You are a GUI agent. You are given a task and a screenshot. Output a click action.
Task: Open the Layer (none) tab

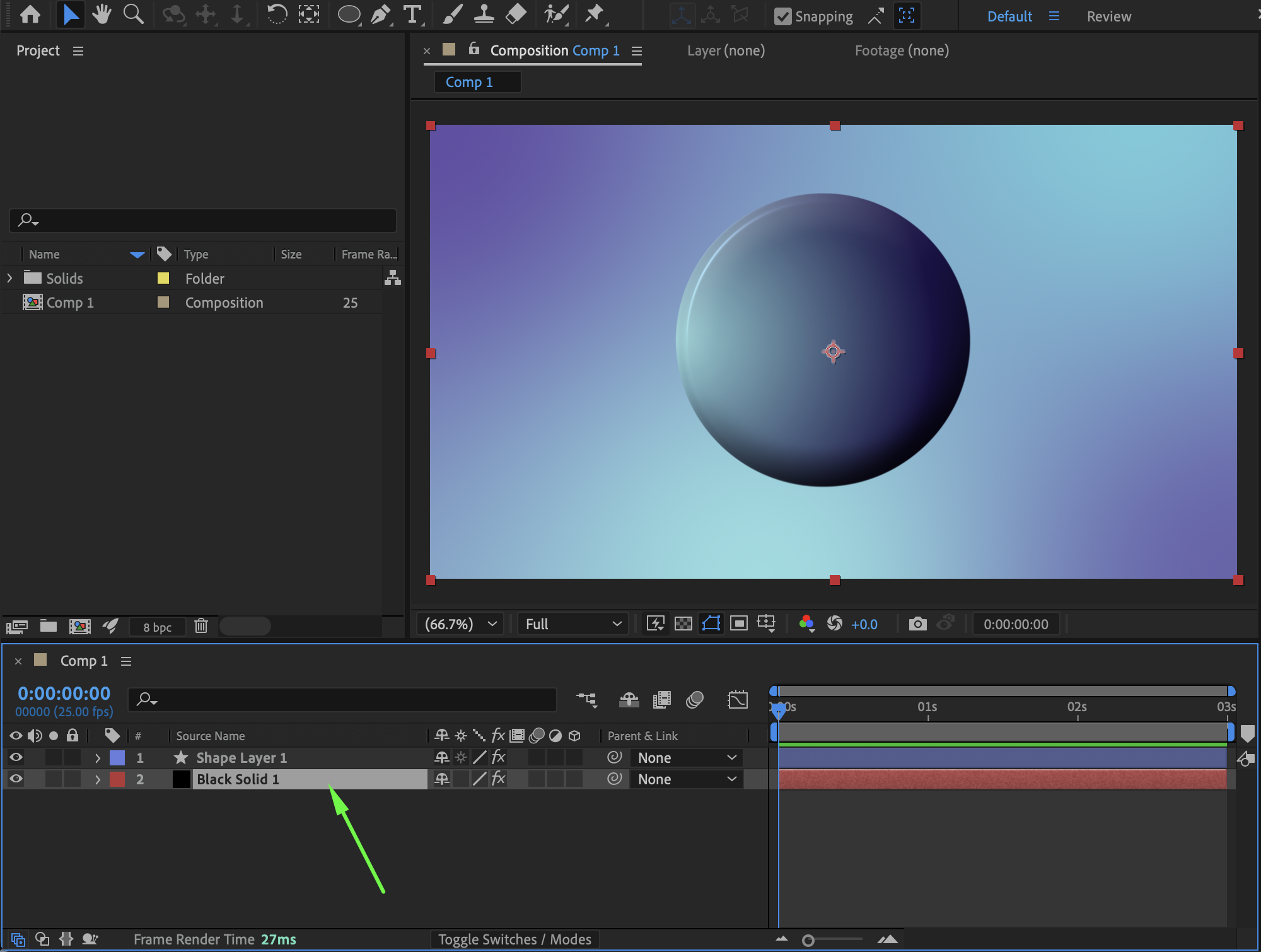tap(726, 50)
